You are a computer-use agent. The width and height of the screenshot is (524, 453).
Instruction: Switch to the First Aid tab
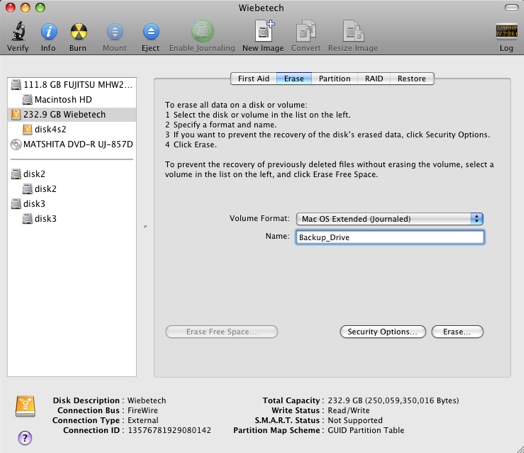coord(253,79)
